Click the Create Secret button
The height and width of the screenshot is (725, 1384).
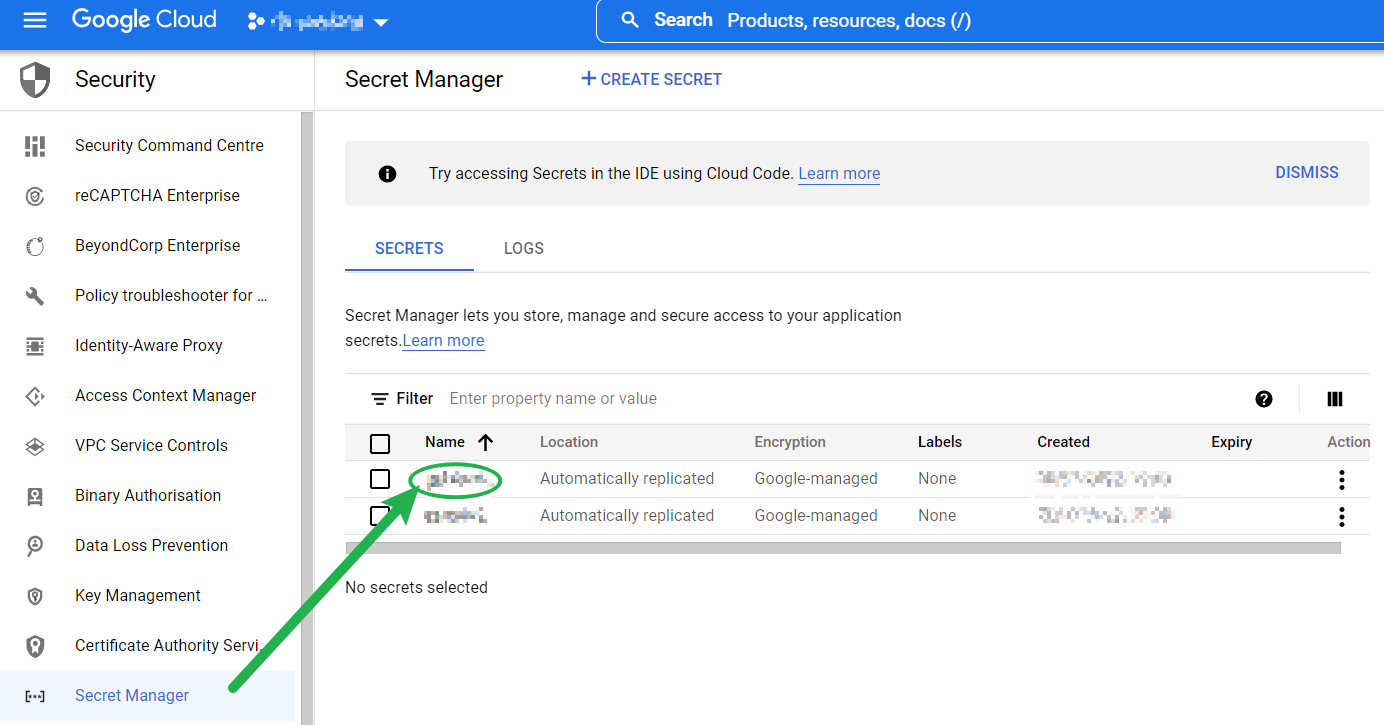click(651, 79)
